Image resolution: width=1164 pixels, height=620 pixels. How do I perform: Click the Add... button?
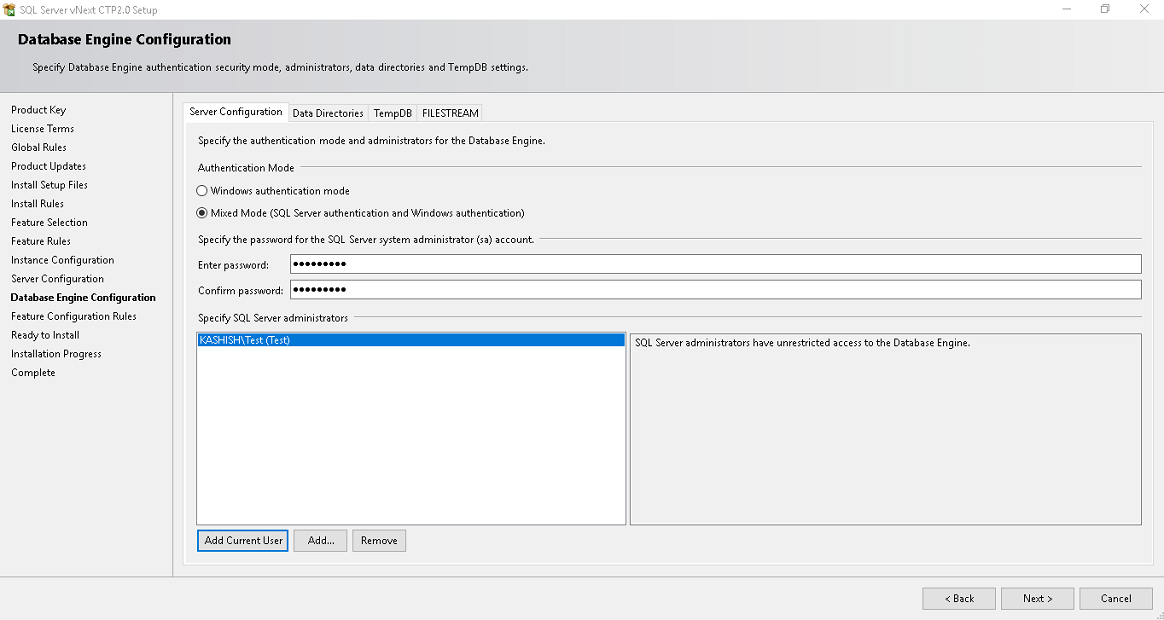coord(321,541)
